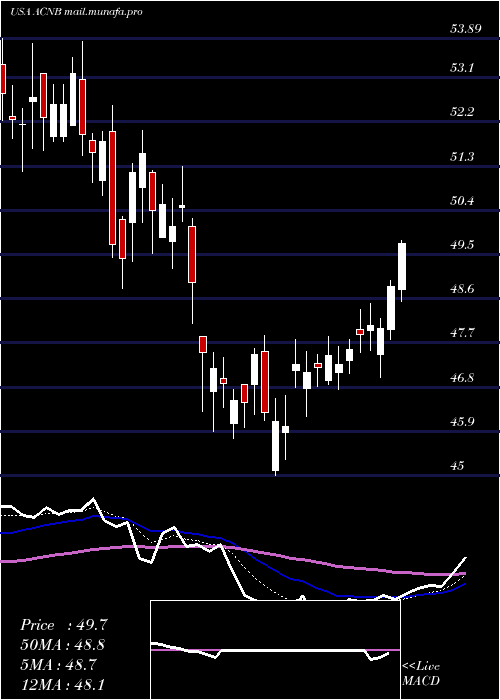Click the '12MA : 48.1' readout
The height and width of the screenshot is (700, 500).
pyautogui.click(x=63, y=684)
